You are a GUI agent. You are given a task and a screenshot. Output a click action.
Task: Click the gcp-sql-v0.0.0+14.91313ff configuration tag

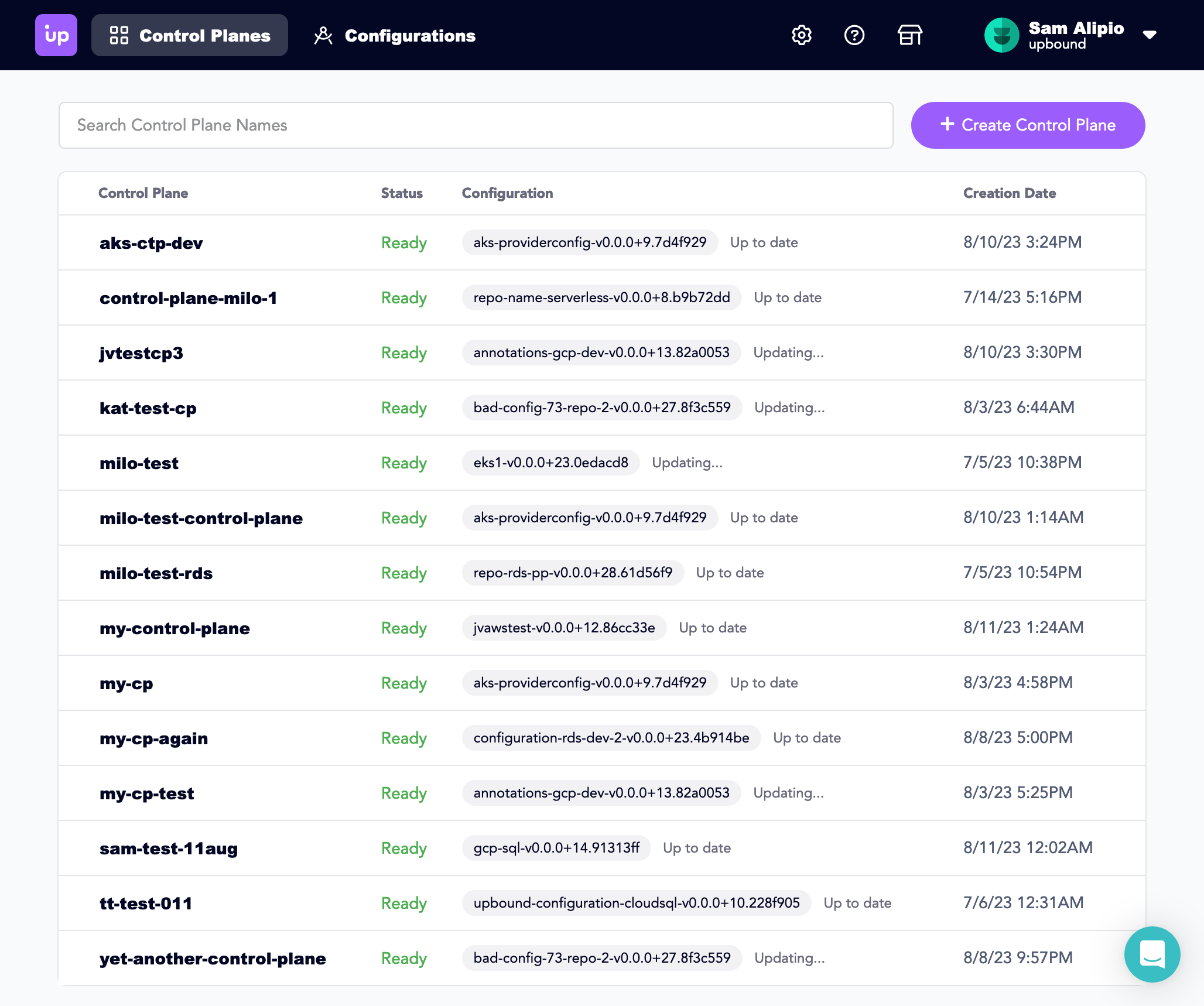click(556, 848)
